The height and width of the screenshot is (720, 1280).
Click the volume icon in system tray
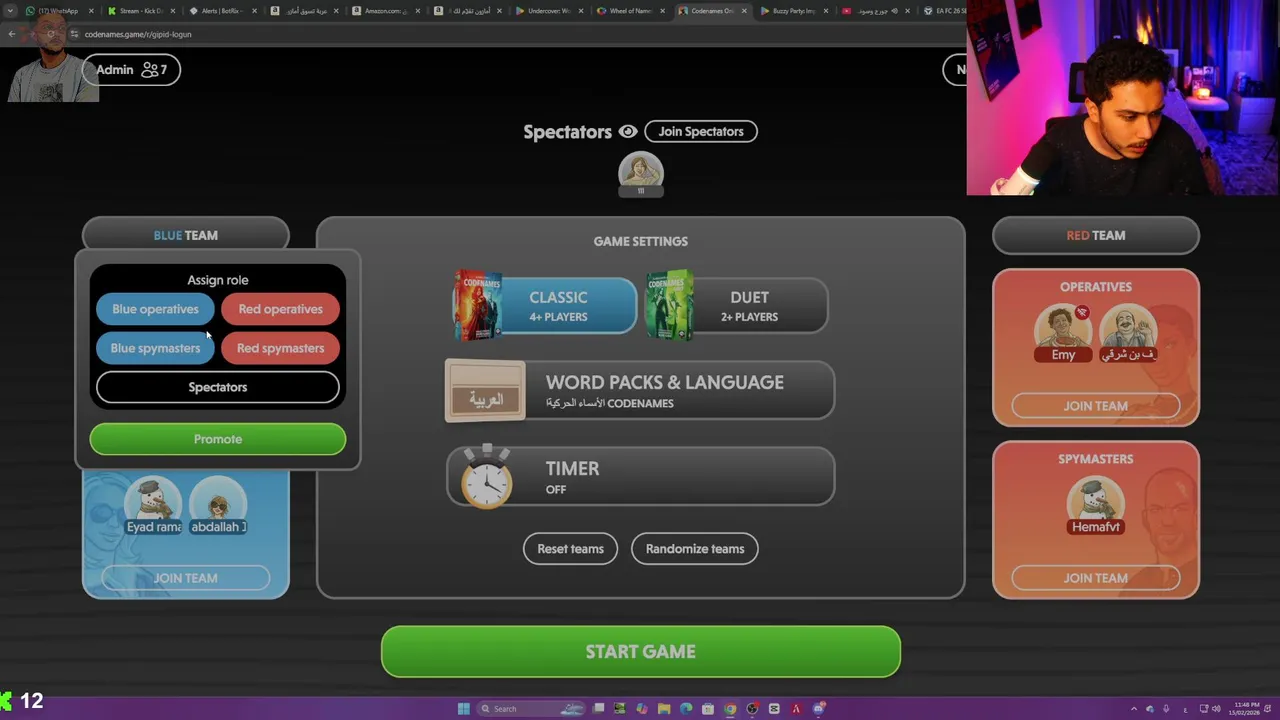click(1216, 709)
